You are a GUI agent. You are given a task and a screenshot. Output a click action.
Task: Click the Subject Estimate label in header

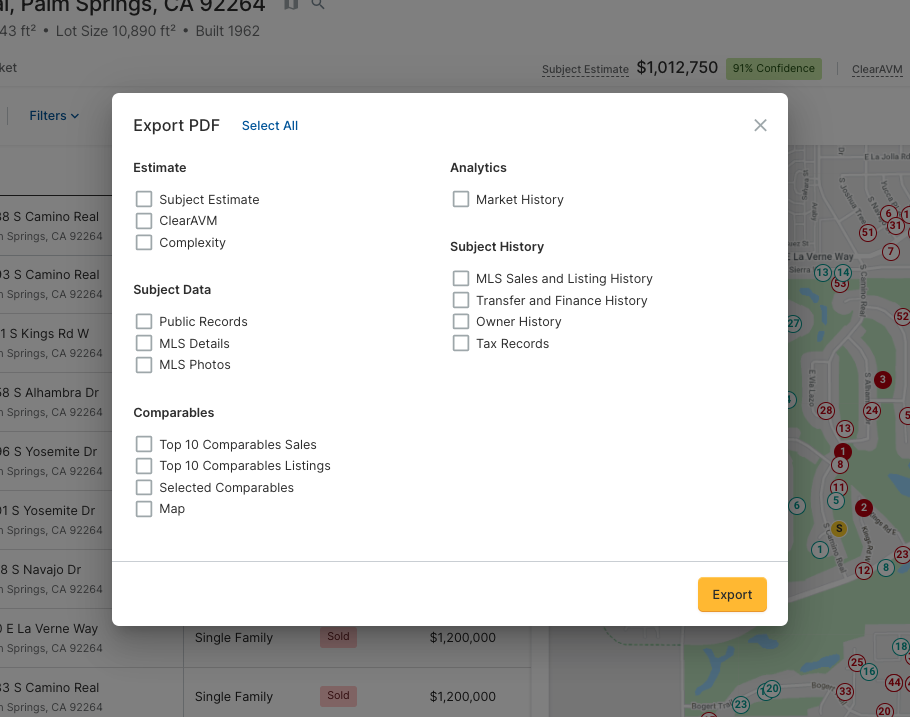tap(585, 69)
